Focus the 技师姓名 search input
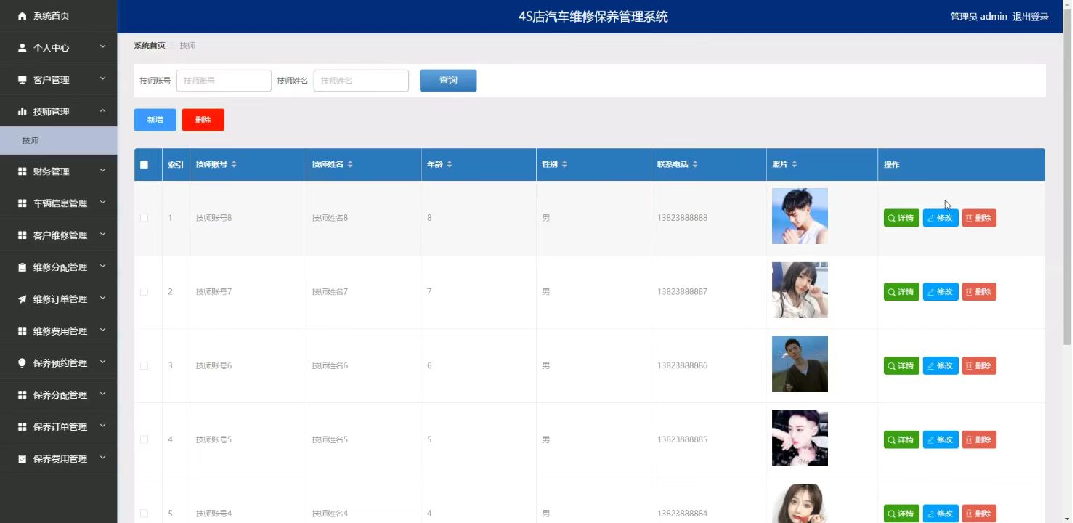This screenshot has height=523, width=1073. [361, 81]
